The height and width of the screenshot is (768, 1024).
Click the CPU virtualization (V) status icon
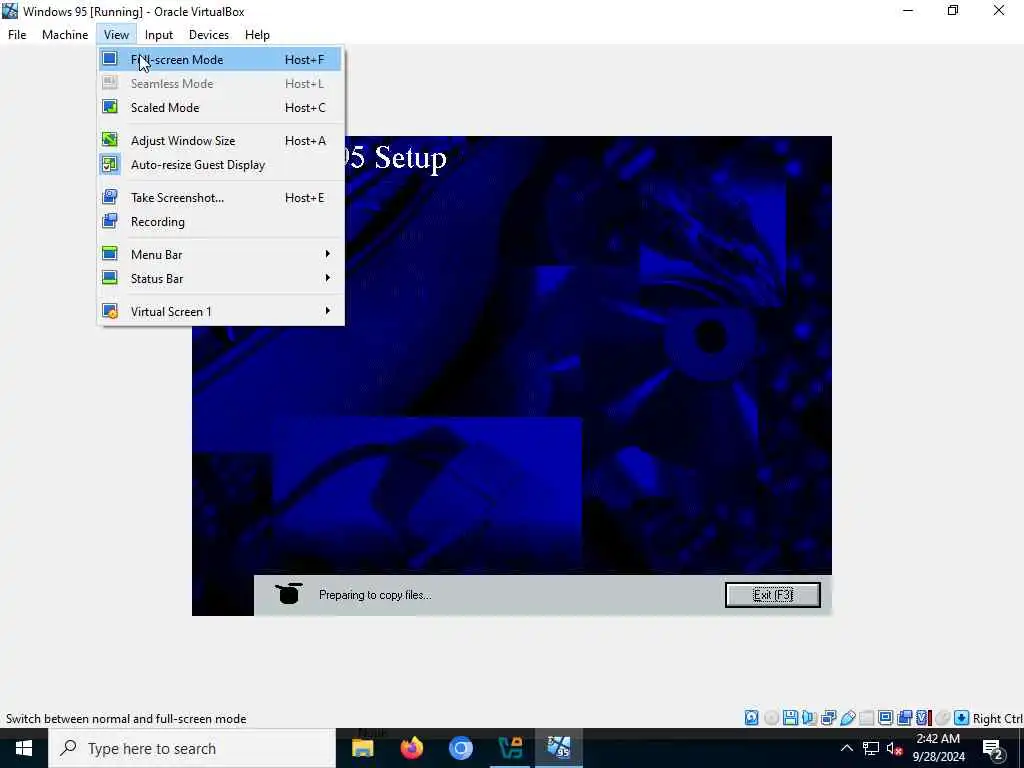tap(923, 718)
